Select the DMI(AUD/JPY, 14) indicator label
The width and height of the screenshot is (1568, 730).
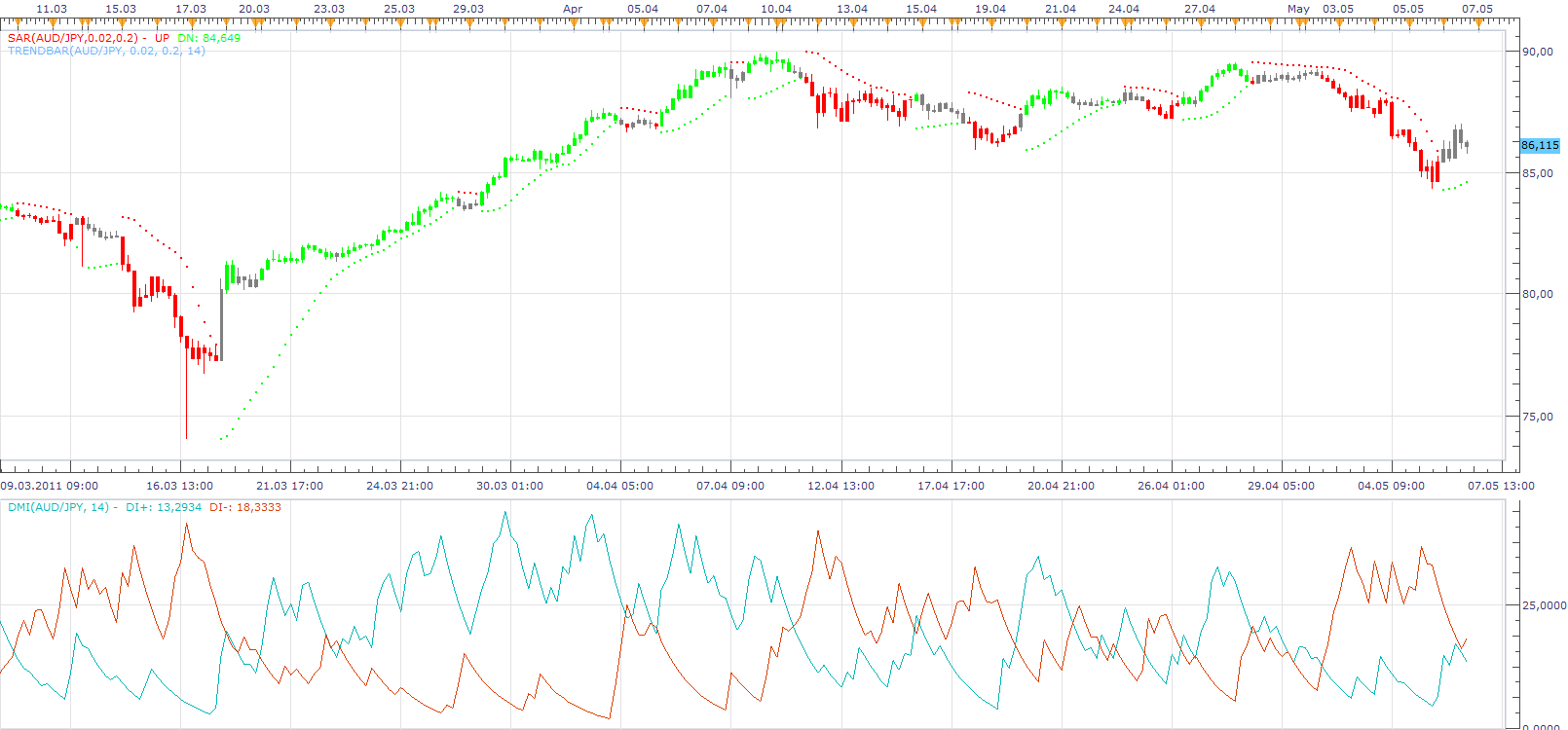coord(58,507)
